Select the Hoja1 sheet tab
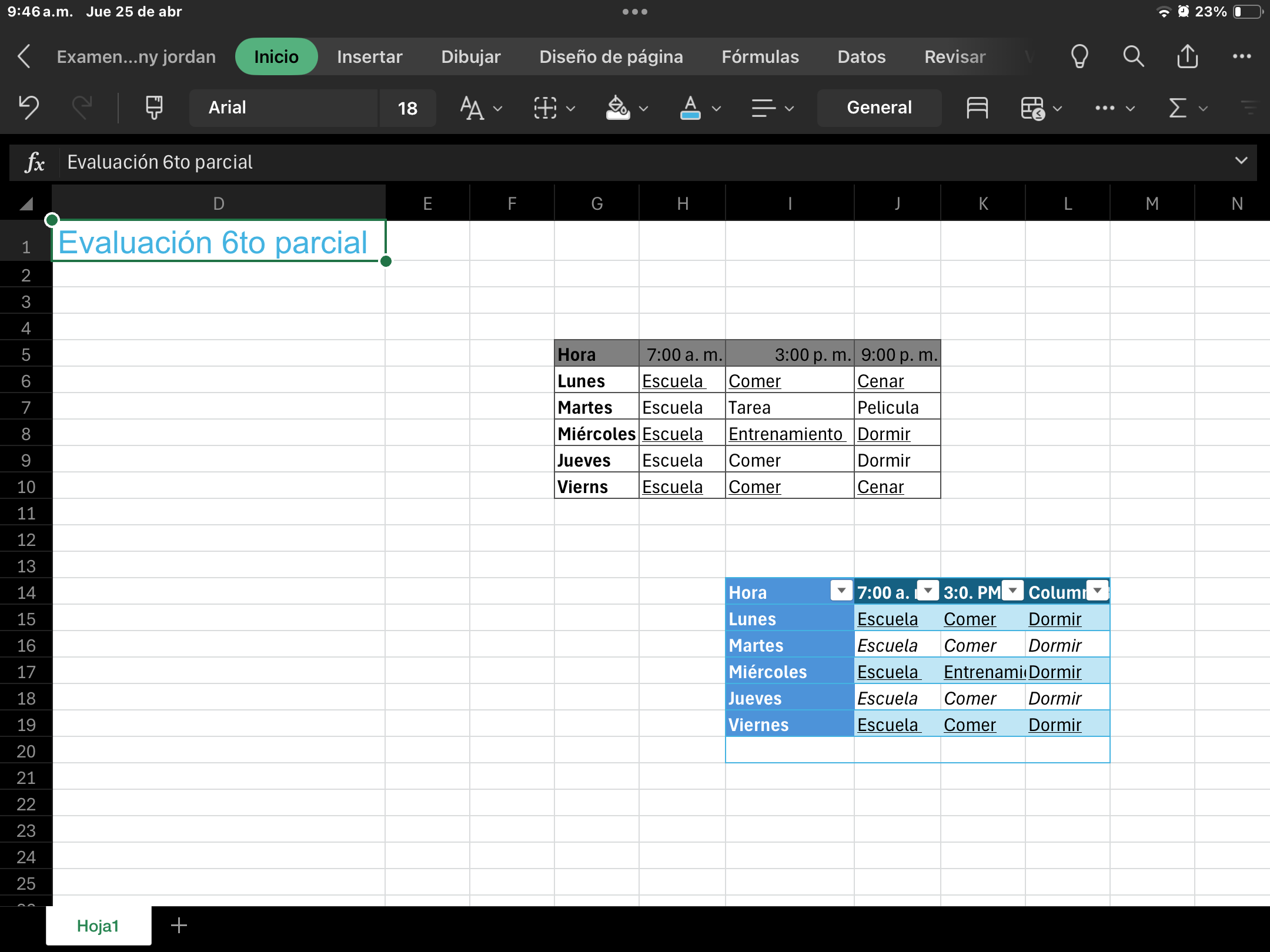1270x952 pixels. [x=98, y=926]
